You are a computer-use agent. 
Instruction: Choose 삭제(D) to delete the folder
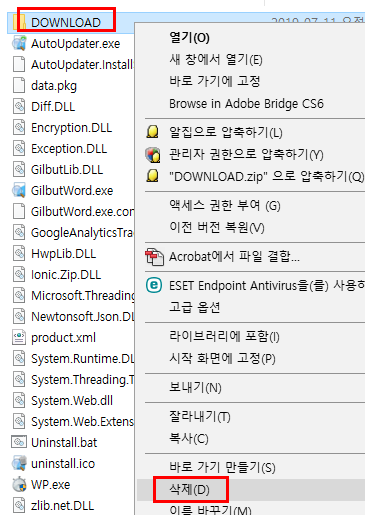point(189,490)
